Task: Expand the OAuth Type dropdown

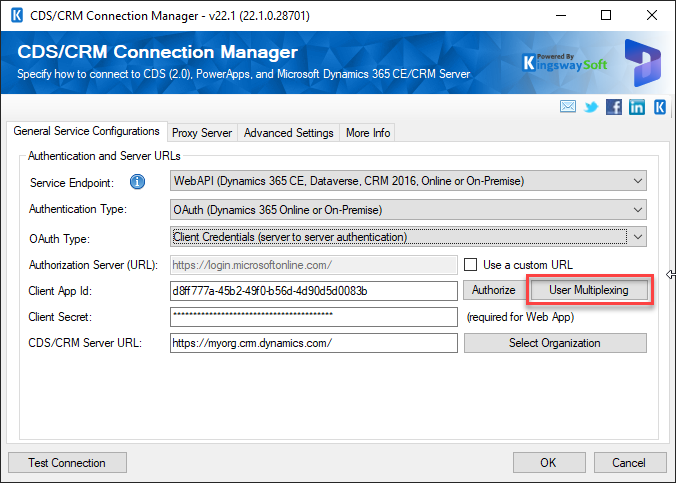Action: click(638, 237)
